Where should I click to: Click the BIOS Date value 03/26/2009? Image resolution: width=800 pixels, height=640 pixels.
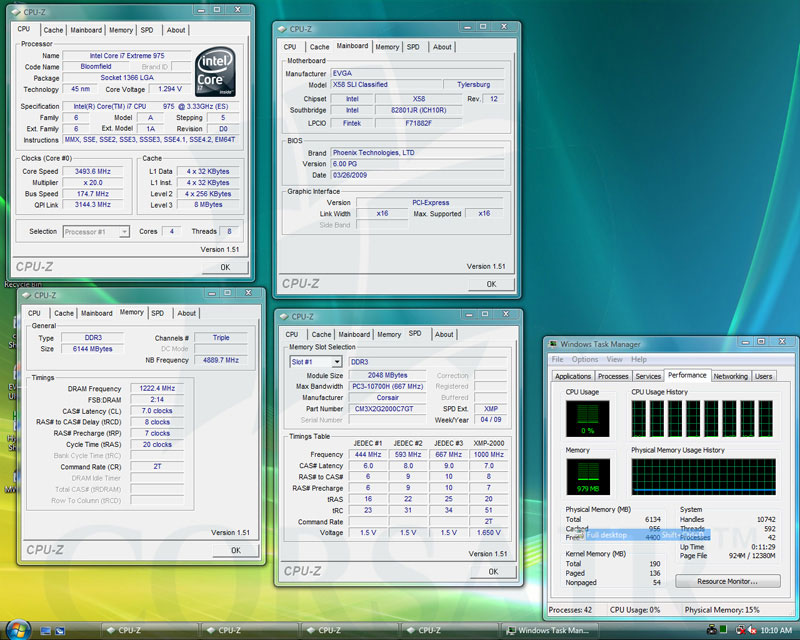point(417,175)
